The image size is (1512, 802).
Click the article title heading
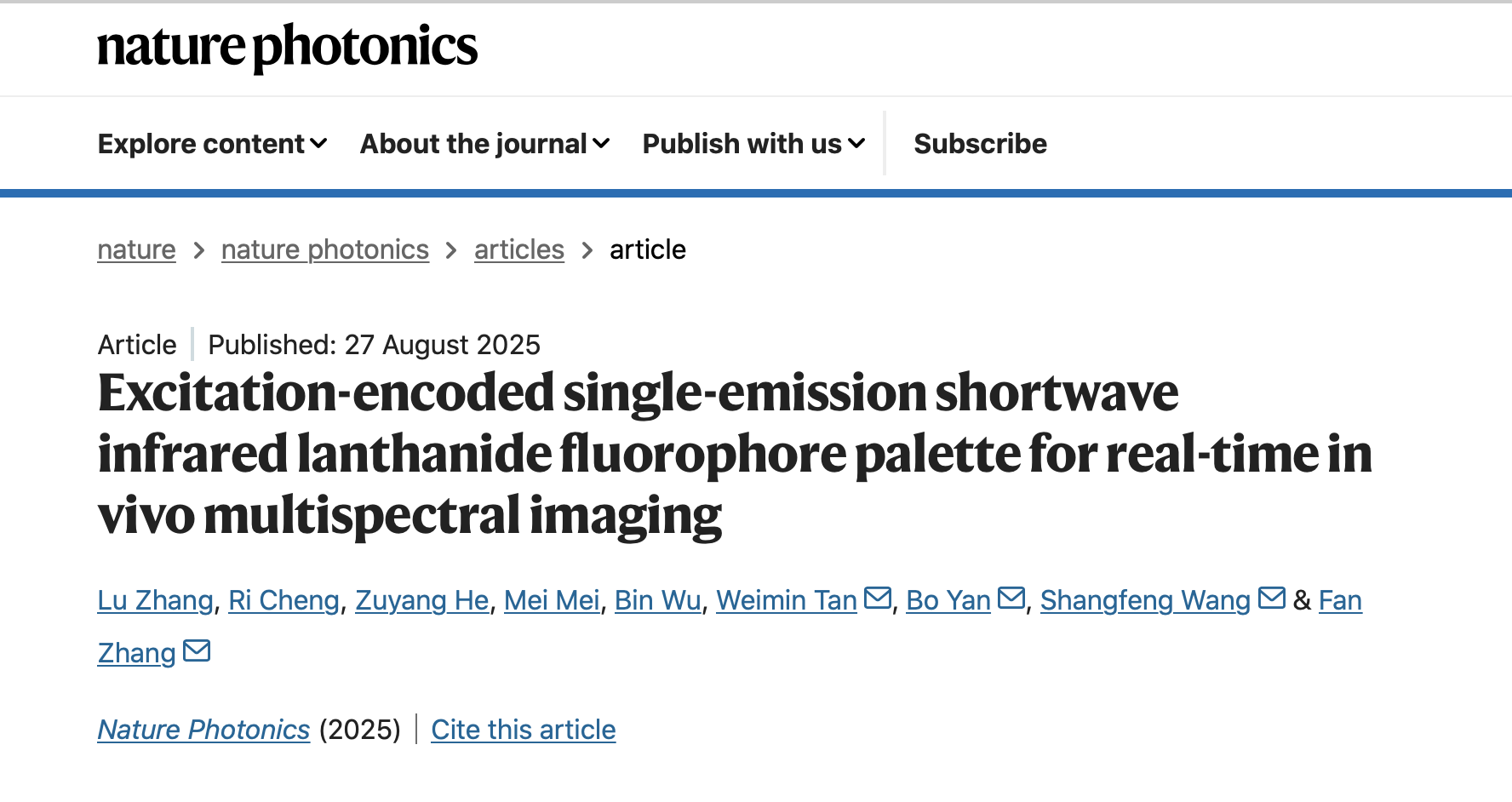639,454
